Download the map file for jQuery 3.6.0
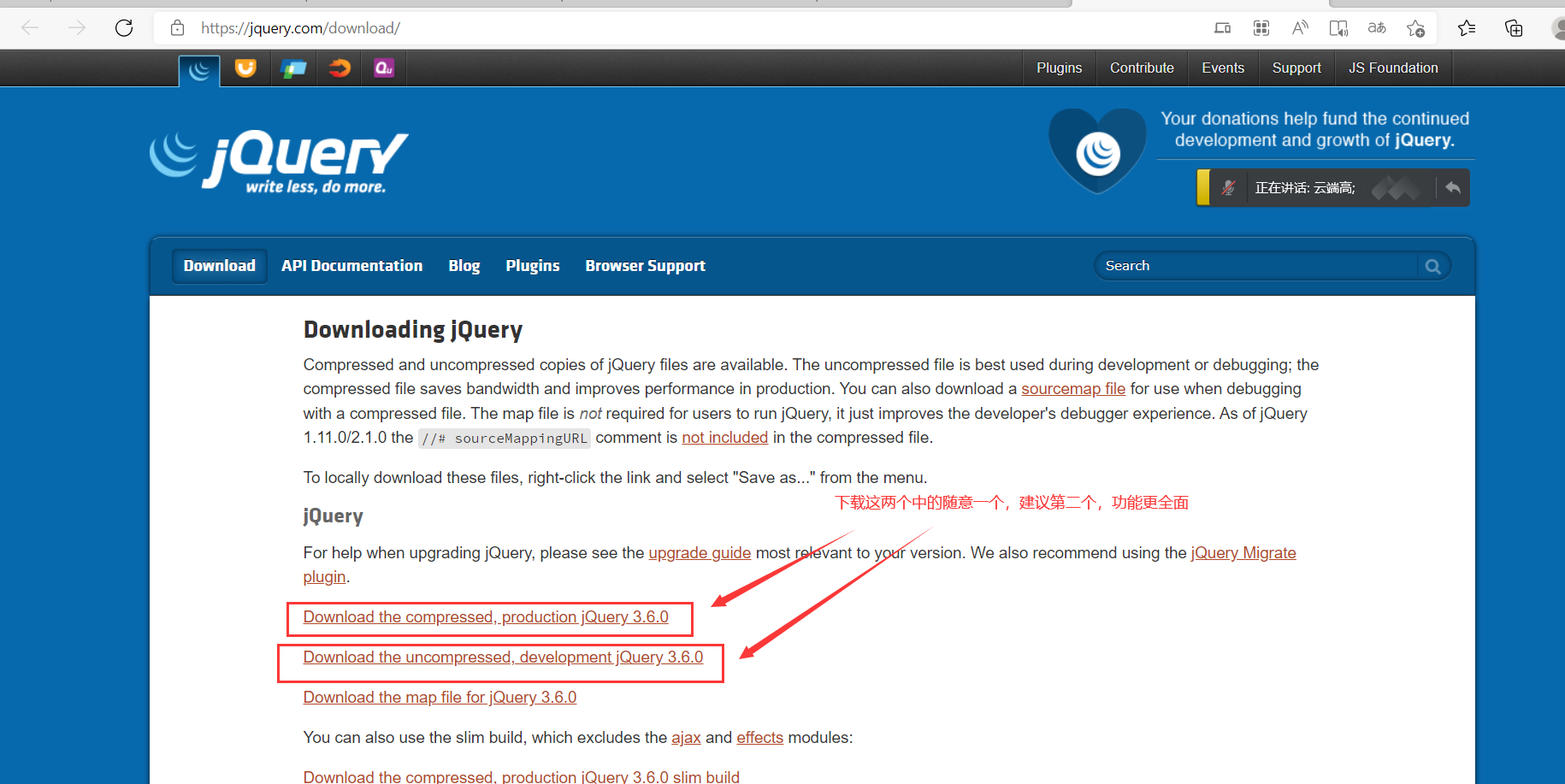The height and width of the screenshot is (784, 1565). coord(440,698)
